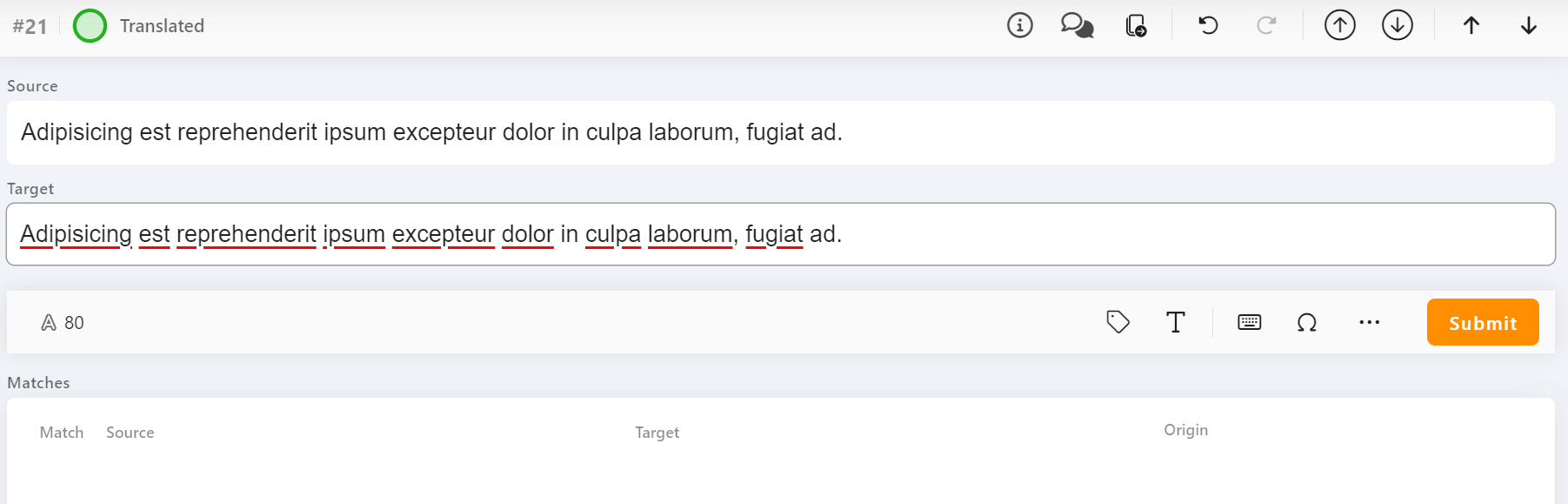Open the special characters omega icon
The image size is (1568, 504).
point(1306,322)
